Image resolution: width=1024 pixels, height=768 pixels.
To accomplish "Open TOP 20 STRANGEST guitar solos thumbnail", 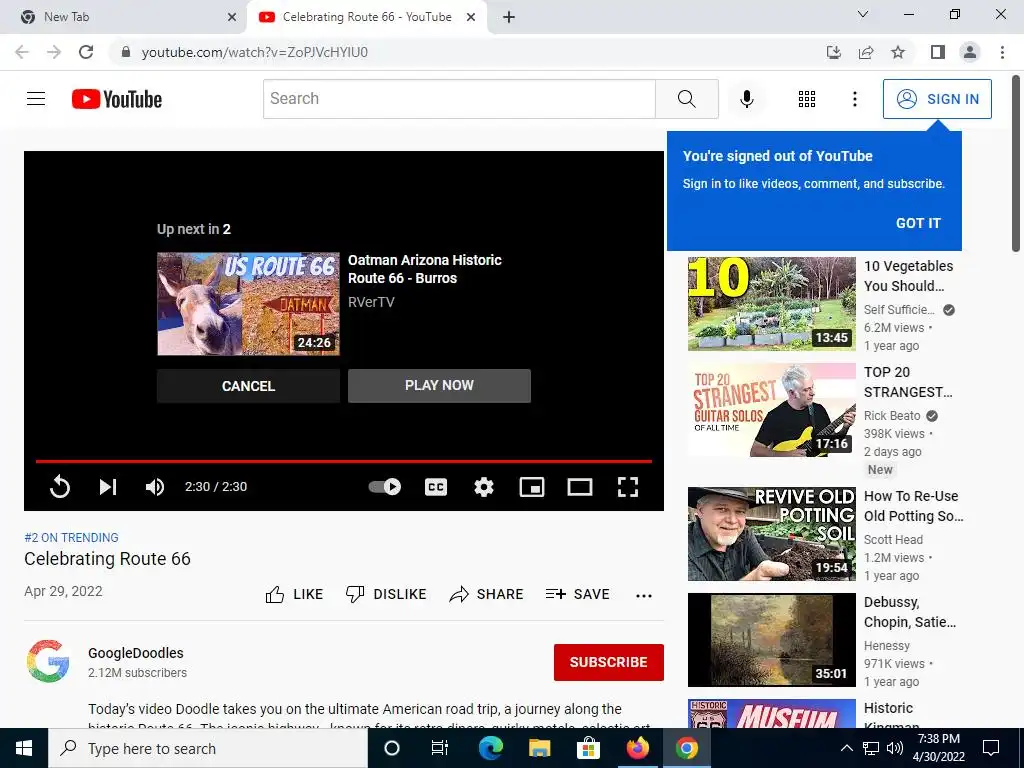I will point(771,410).
